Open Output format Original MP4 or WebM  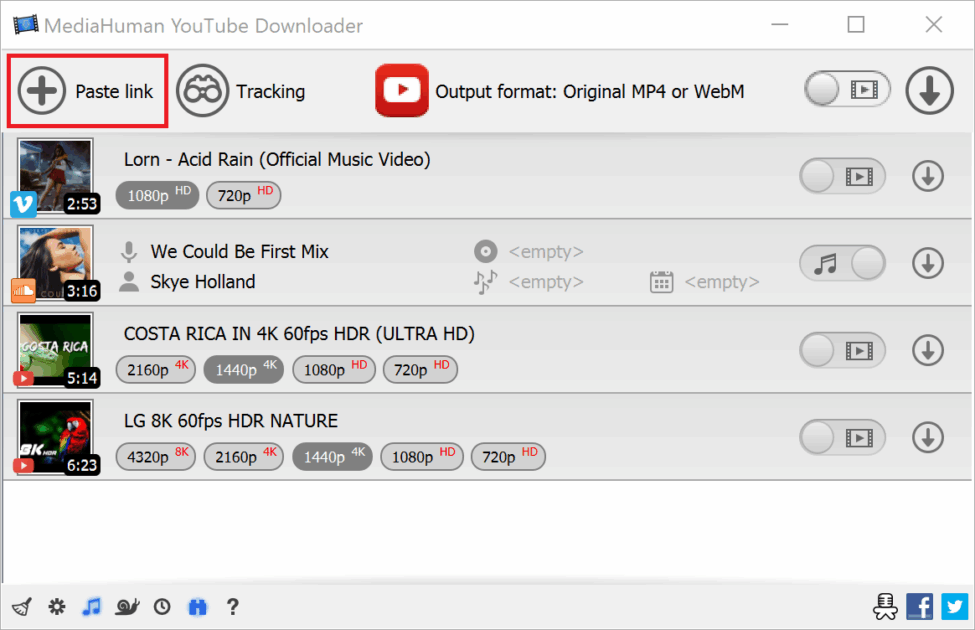(x=589, y=91)
